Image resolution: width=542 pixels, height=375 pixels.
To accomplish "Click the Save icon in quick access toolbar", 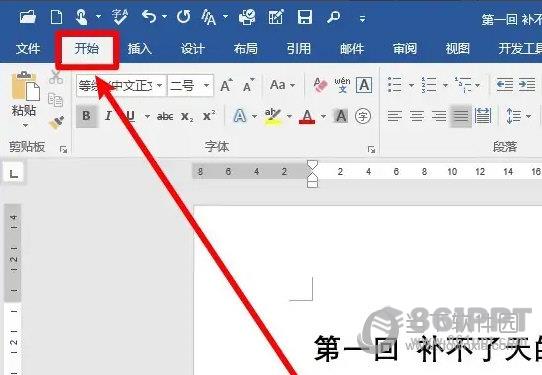I will pos(305,17).
